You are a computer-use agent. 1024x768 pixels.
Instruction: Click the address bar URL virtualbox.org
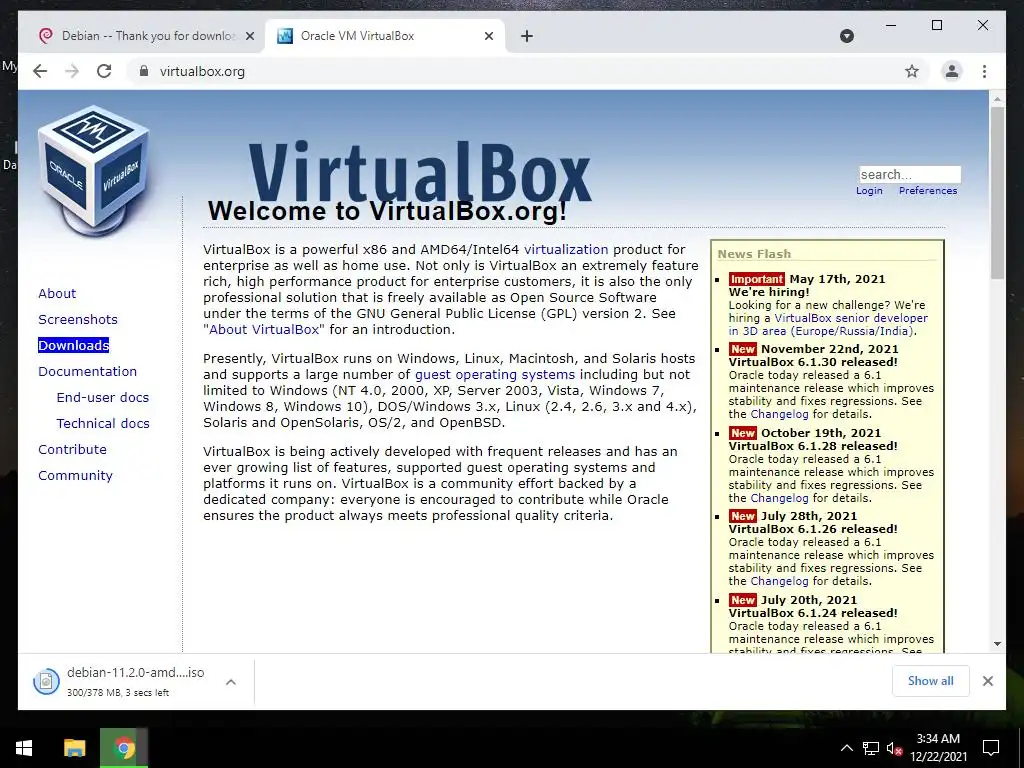coord(202,71)
